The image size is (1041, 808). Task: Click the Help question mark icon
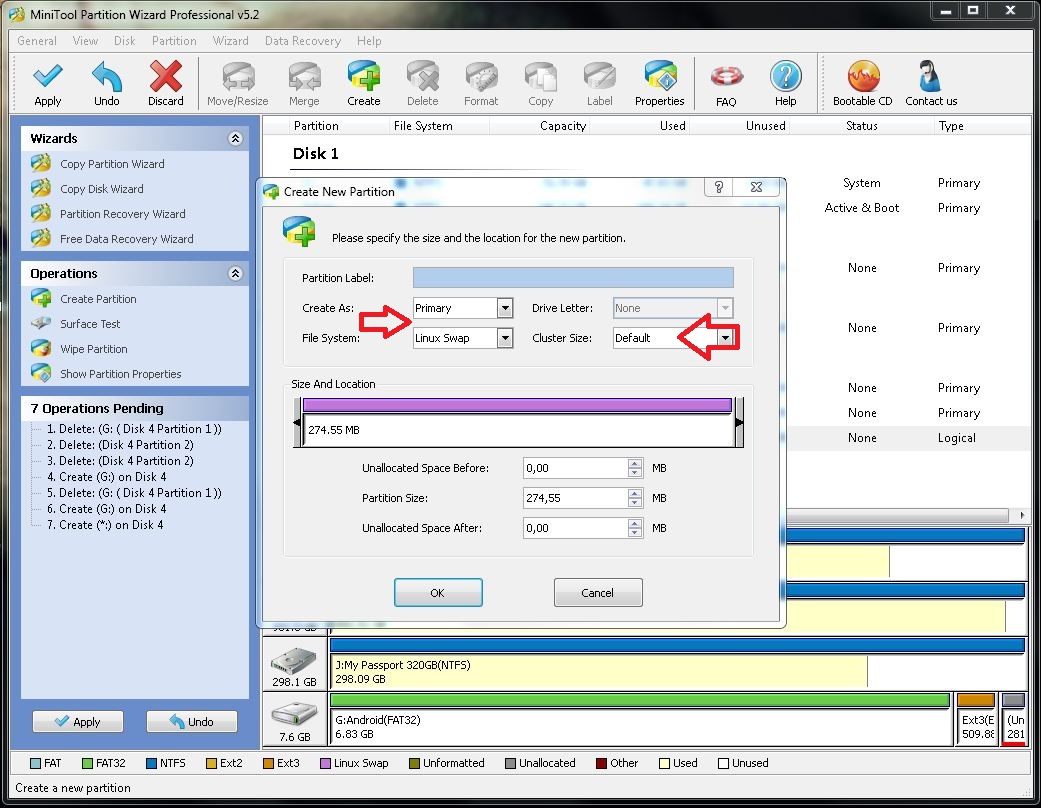click(x=785, y=76)
